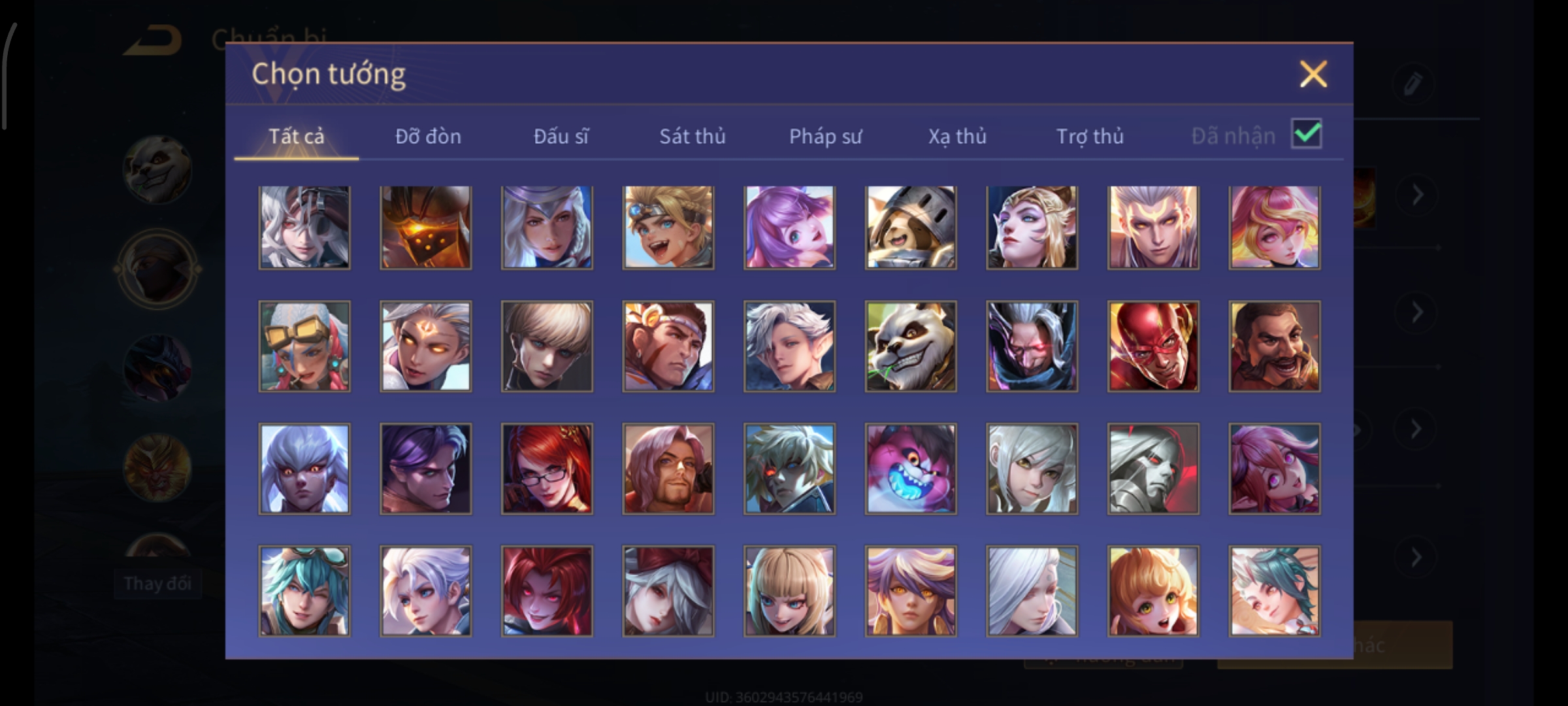Pick the hero wearing yellow goggles
Image resolution: width=1568 pixels, height=706 pixels.
(304, 346)
